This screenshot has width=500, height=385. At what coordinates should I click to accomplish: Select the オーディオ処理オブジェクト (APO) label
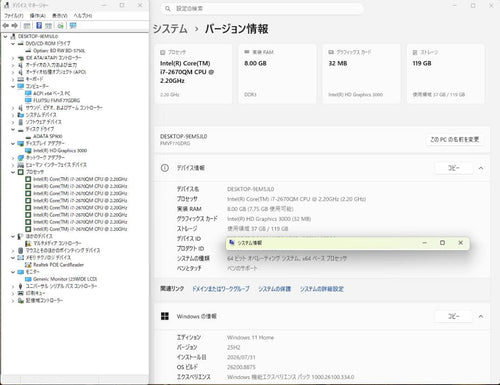[x=56, y=72]
